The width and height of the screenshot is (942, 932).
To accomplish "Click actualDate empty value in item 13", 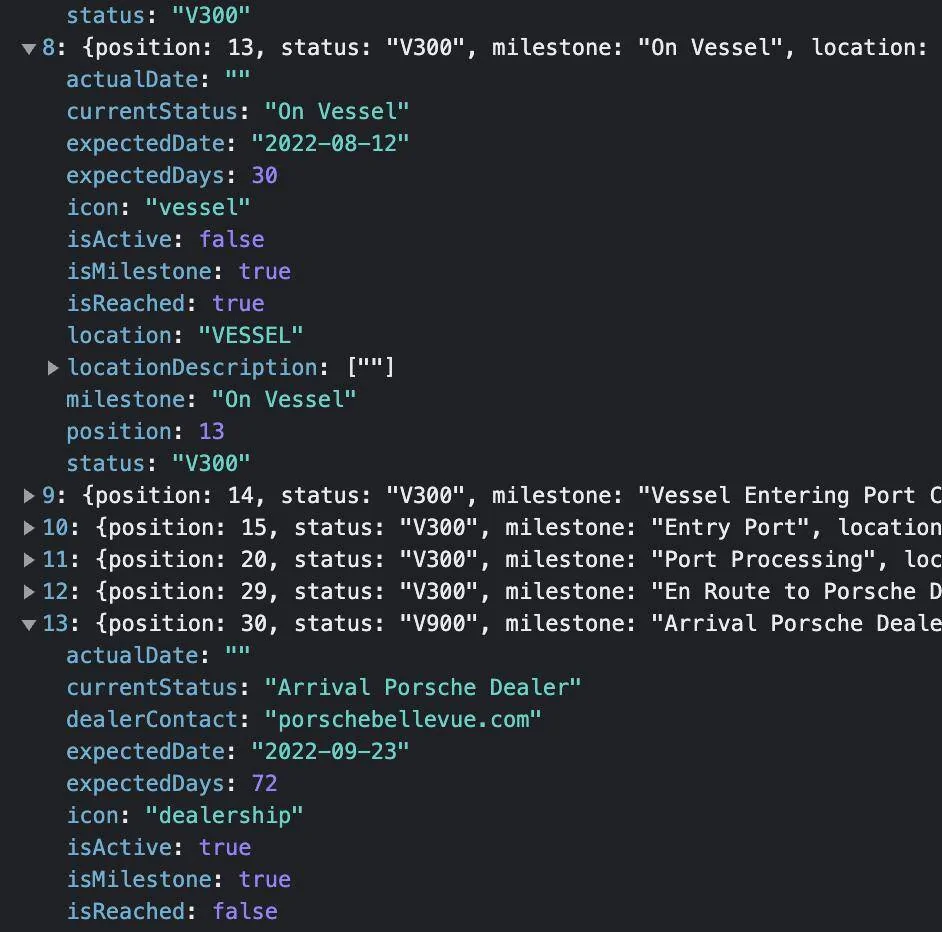I will click(237, 654).
